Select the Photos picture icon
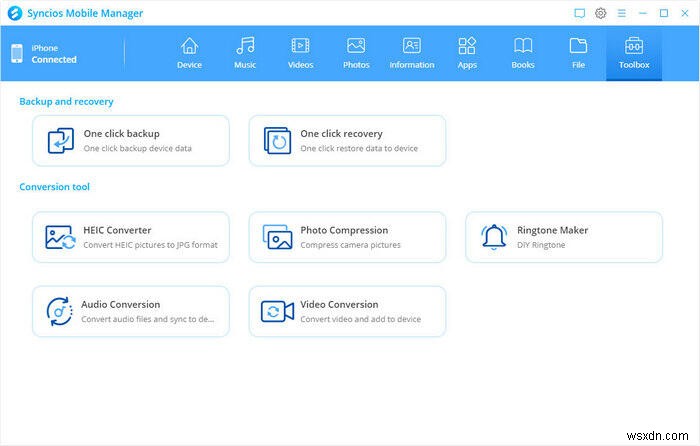Viewport: 700px width, 446px height. (x=356, y=46)
